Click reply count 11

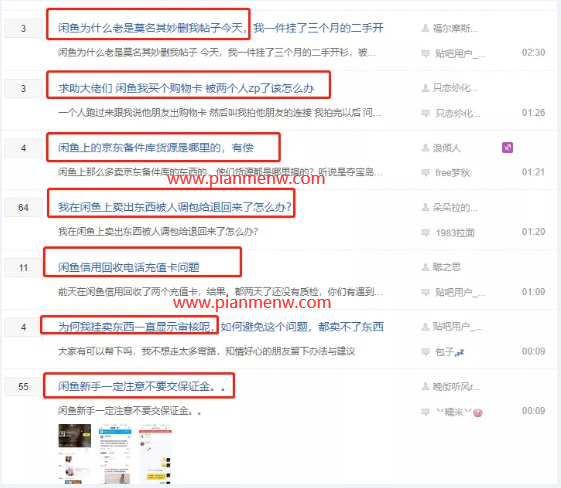click(23, 268)
